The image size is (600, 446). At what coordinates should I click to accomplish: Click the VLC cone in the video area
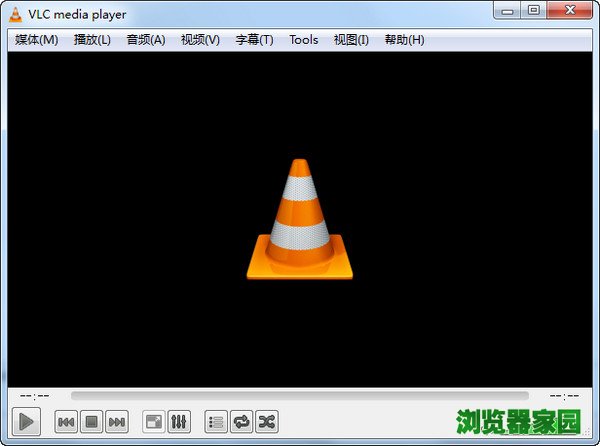pos(299,220)
